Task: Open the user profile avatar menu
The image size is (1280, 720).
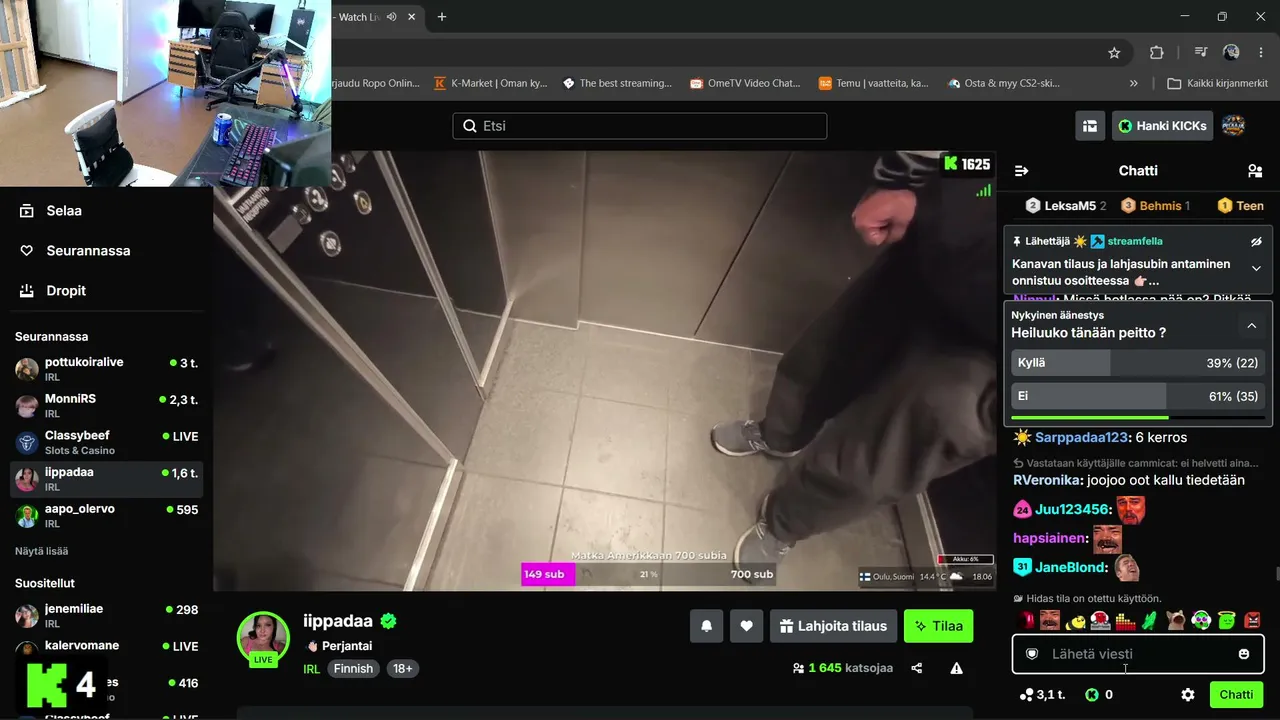Action: [1234, 125]
